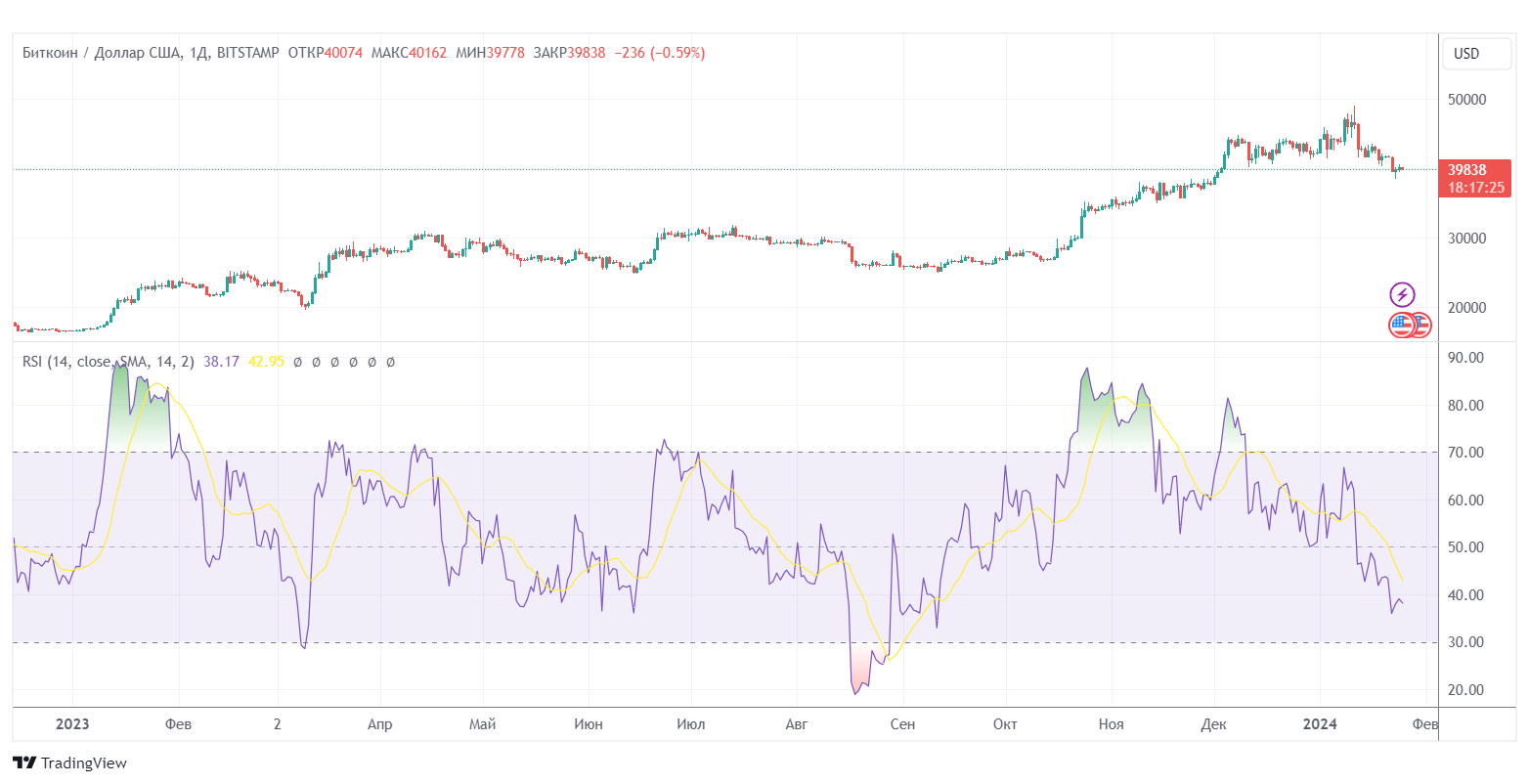This screenshot has width=1529, height=784.
Task: Click the Июл month label on time axis
Action: point(690,724)
